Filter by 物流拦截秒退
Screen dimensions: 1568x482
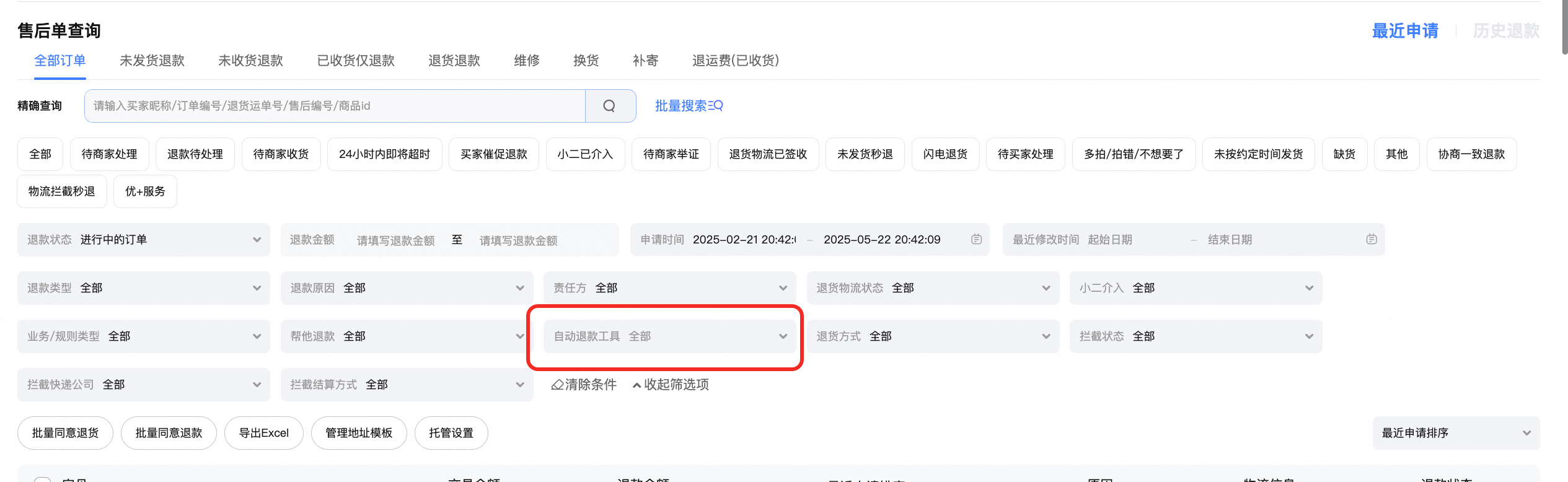point(62,191)
